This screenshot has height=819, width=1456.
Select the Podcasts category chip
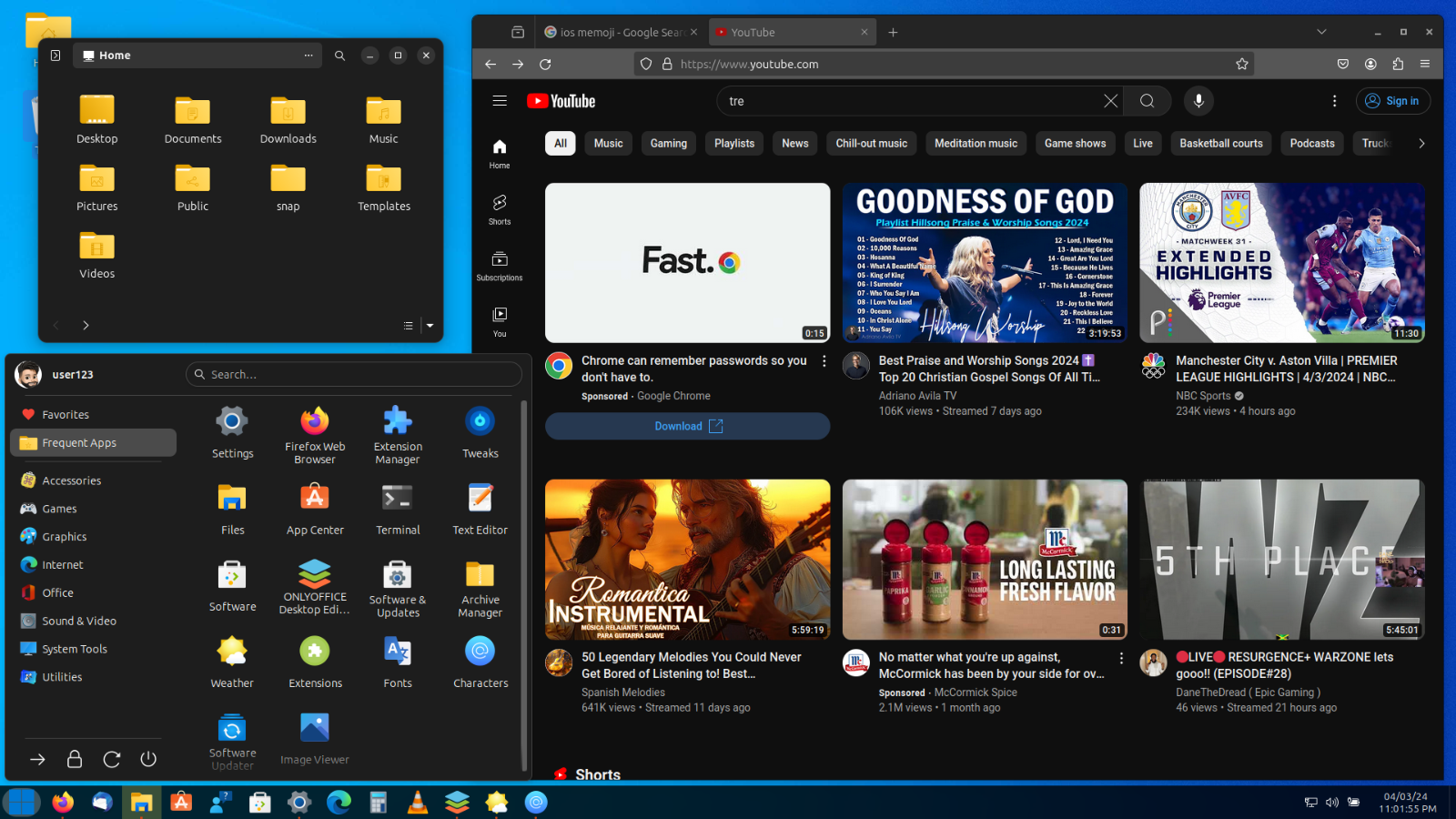pos(1312,143)
